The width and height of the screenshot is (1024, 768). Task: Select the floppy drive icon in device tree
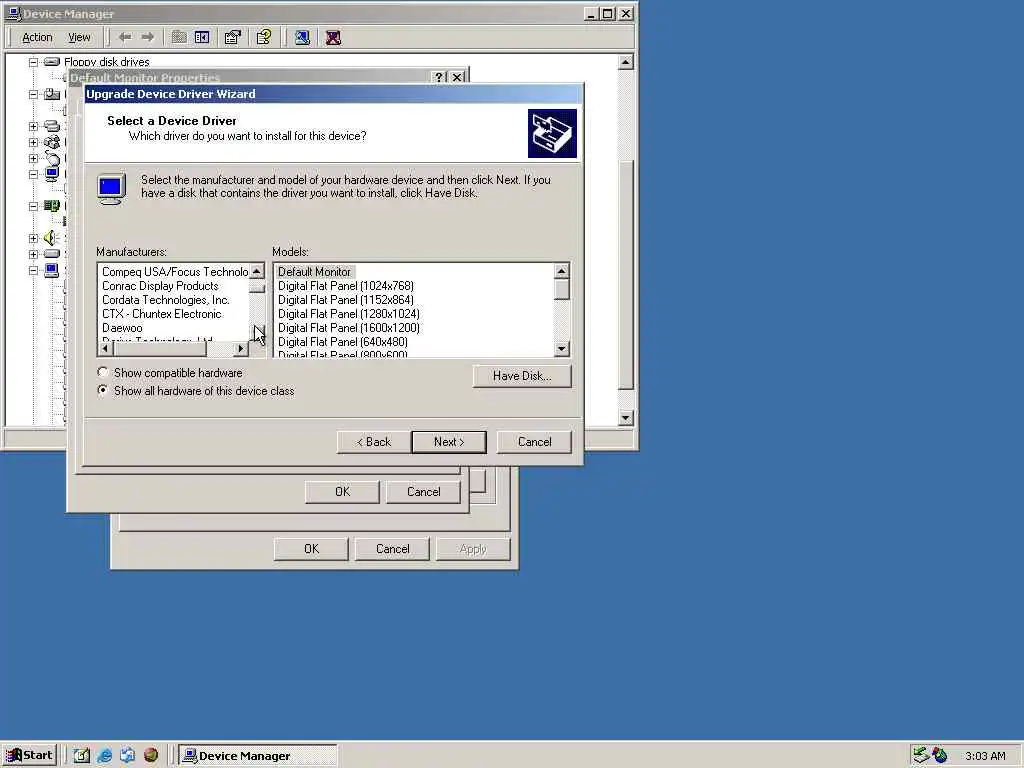(52, 62)
